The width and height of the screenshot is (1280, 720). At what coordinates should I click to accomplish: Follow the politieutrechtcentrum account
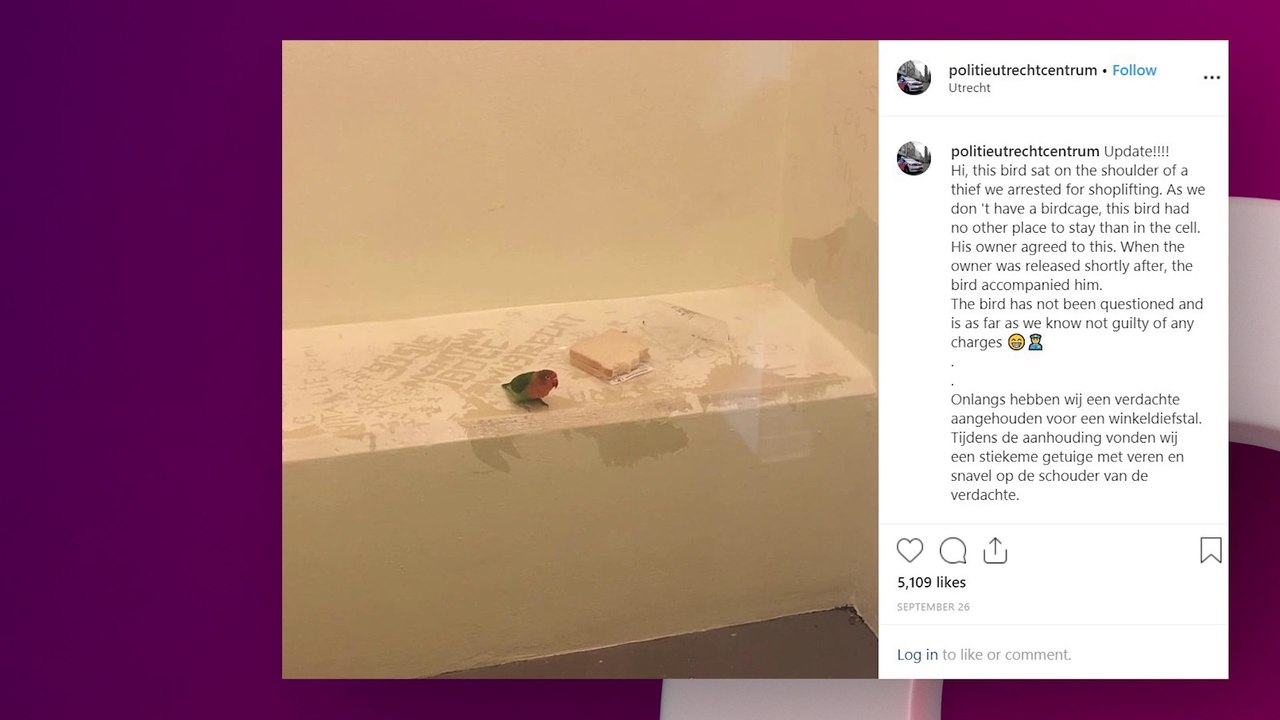pos(1134,70)
